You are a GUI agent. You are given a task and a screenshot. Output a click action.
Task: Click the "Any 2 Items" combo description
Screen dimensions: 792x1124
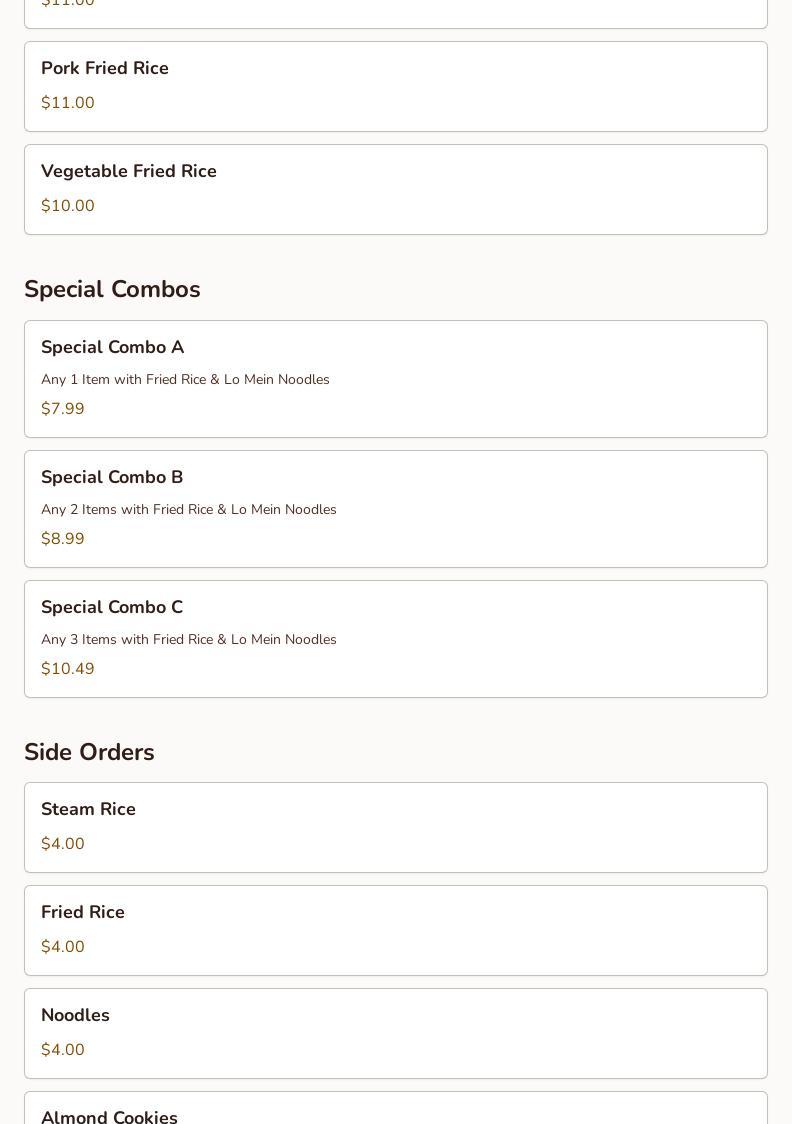[189, 510]
